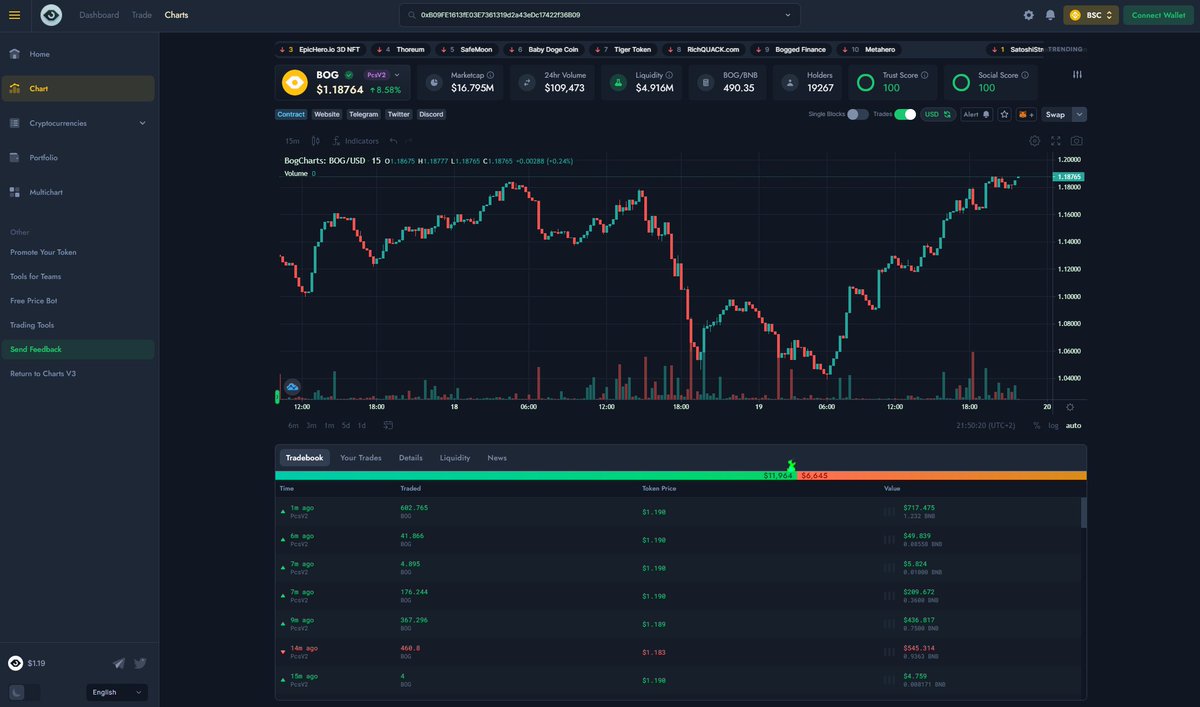This screenshot has height=707, width=1200.
Task: Switch to Liquidity tab
Action: click(x=455, y=458)
